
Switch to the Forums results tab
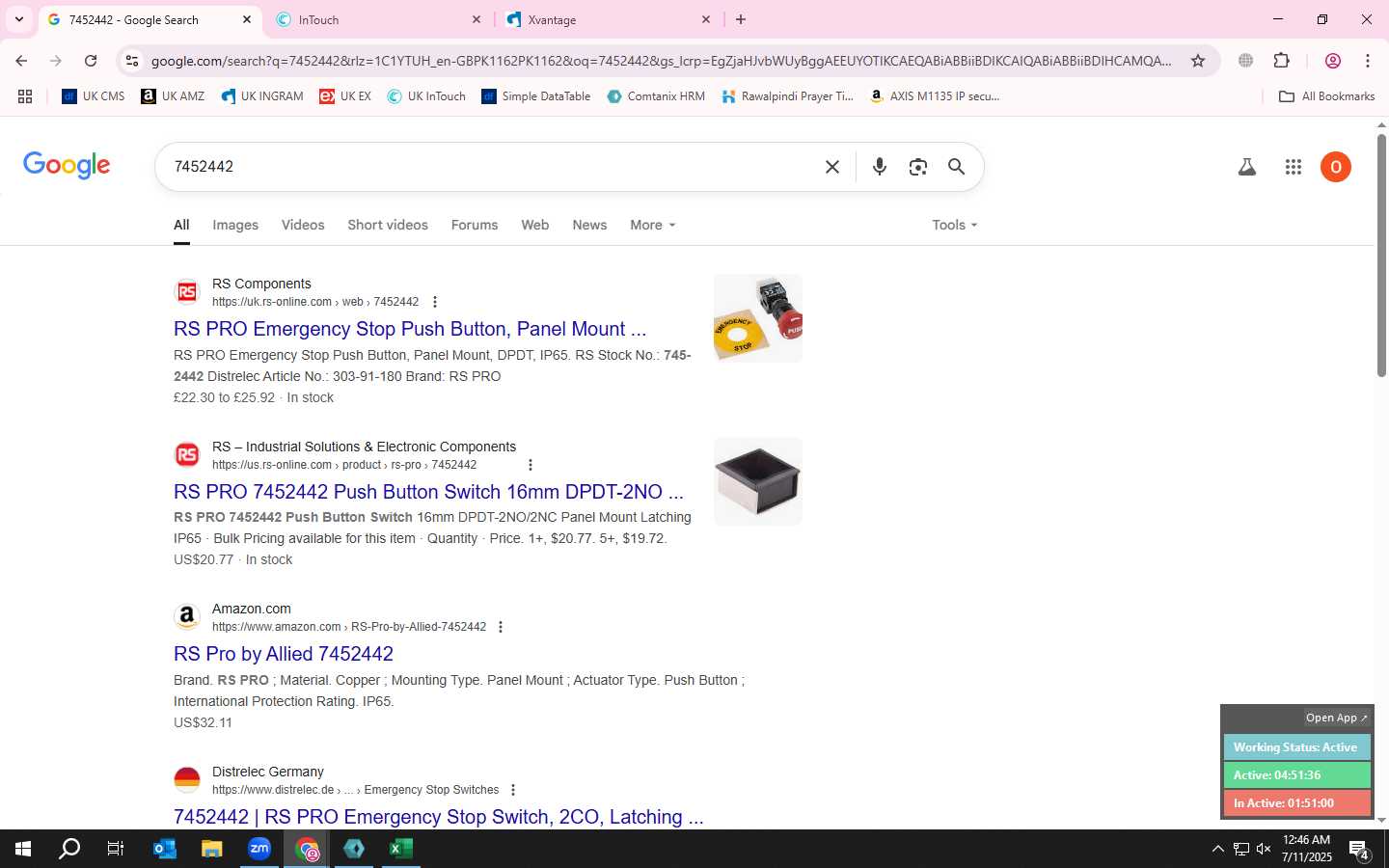tap(475, 225)
